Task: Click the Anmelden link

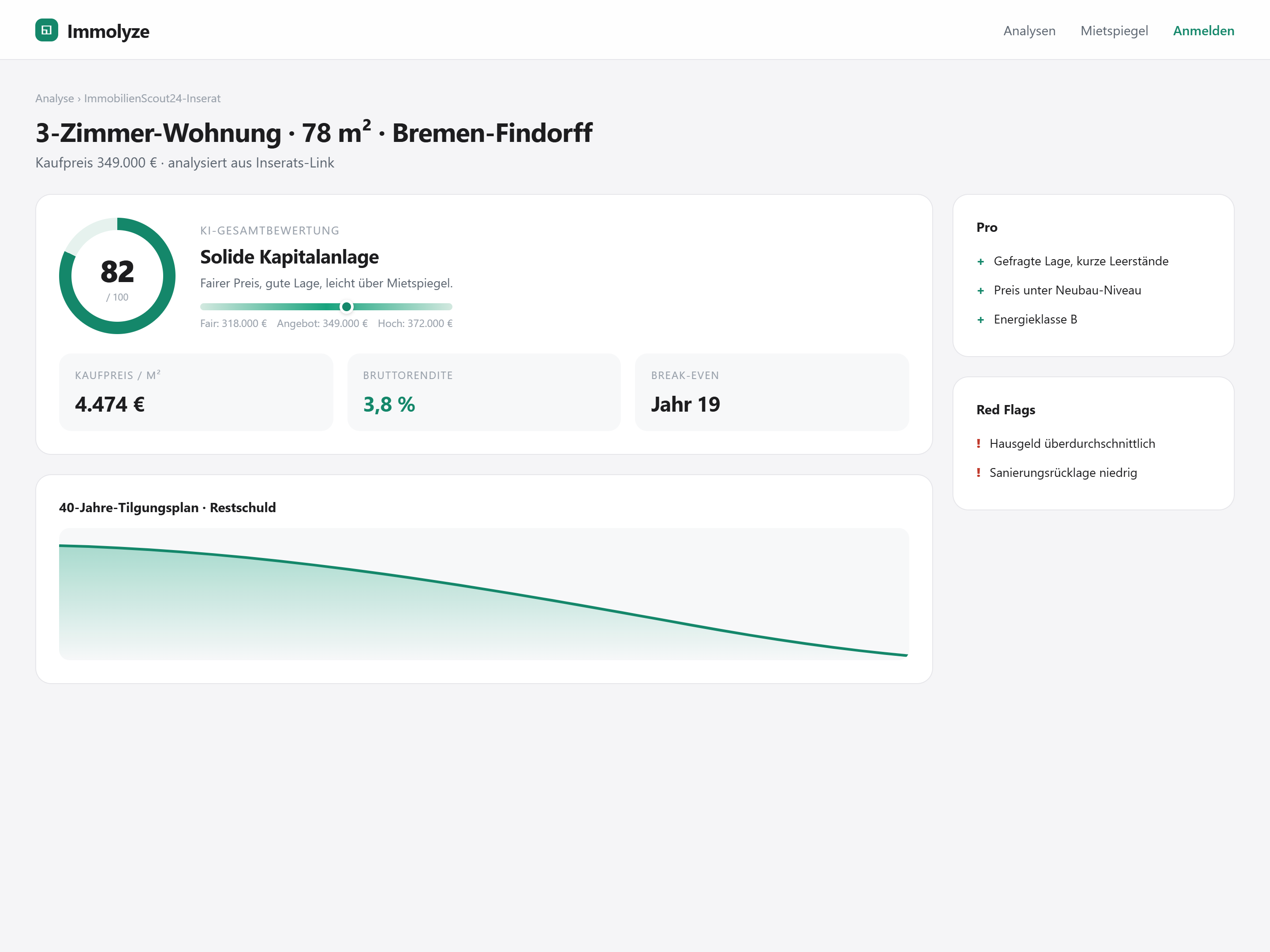Action: click(1203, 30)
